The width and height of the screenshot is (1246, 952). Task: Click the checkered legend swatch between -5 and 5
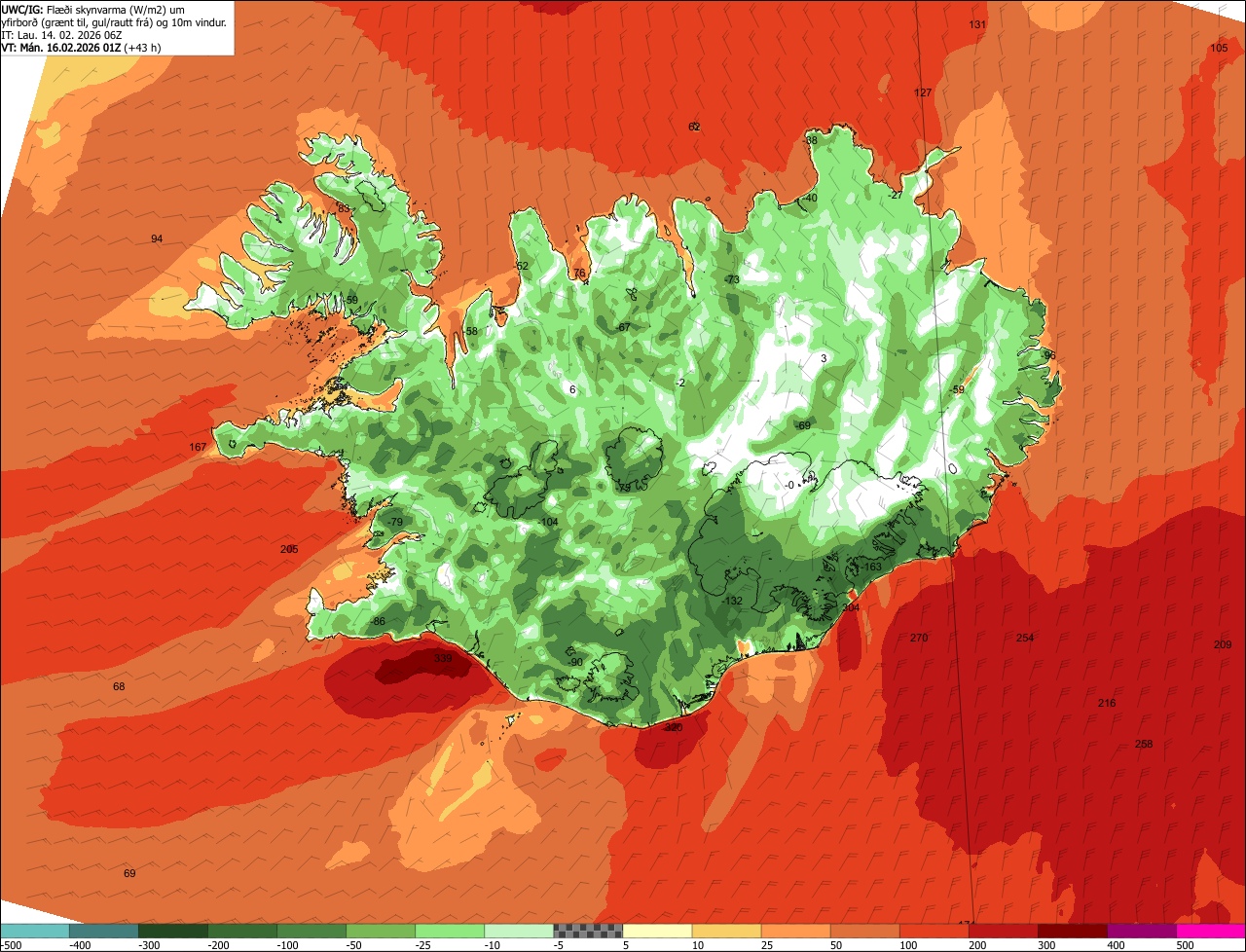click(588, 931)
